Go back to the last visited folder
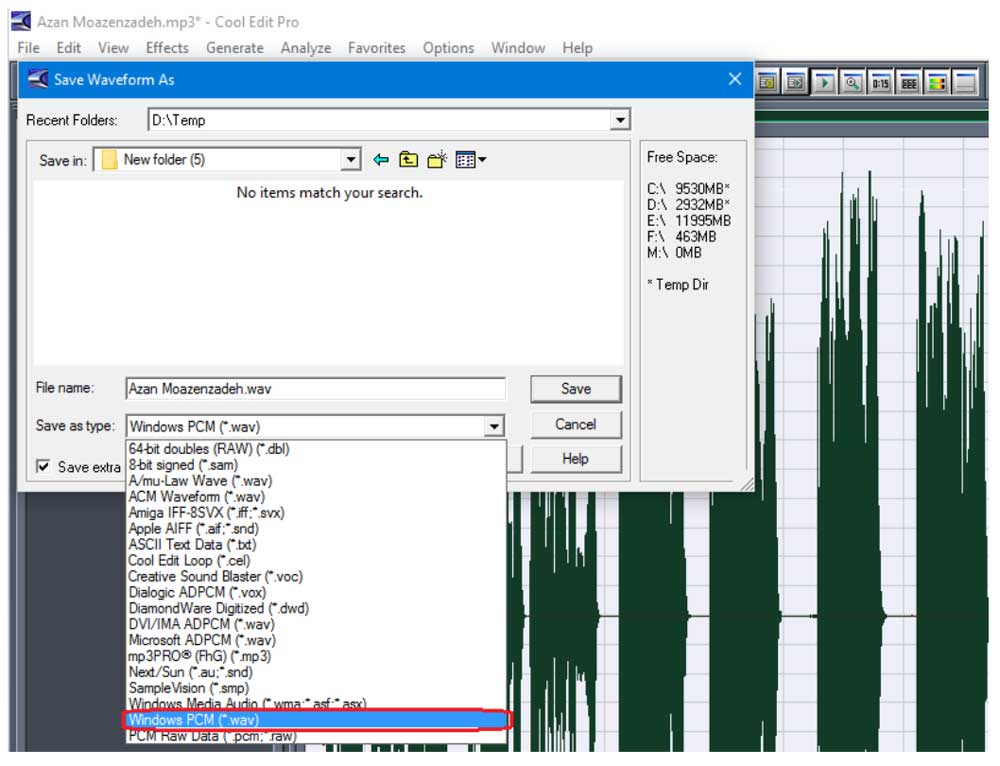 (x=381, y=160)
